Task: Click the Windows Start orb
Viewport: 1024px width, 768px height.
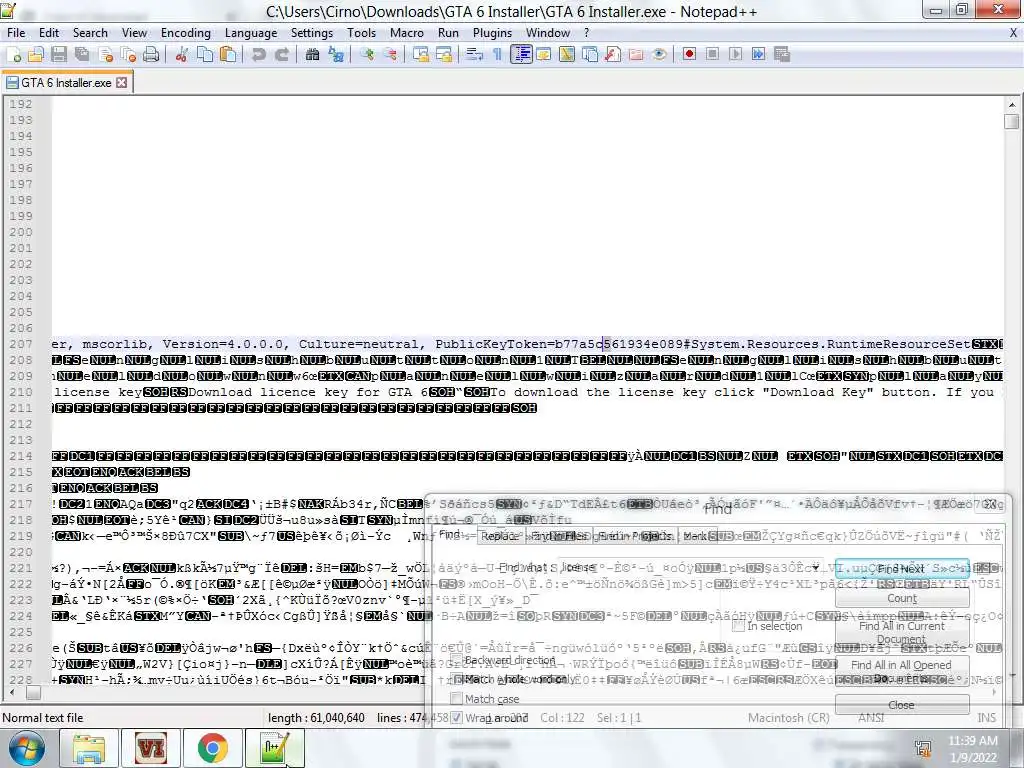Action: pyautogui.click(x=27, y=748)
